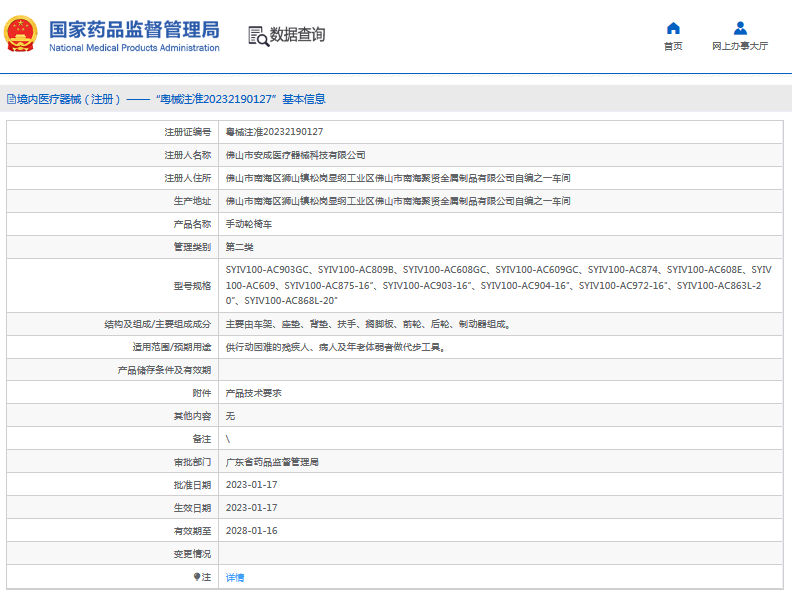Click the 数据查询 heading text
This screenshot has width=792, height=594.
[x=298, y=34]
